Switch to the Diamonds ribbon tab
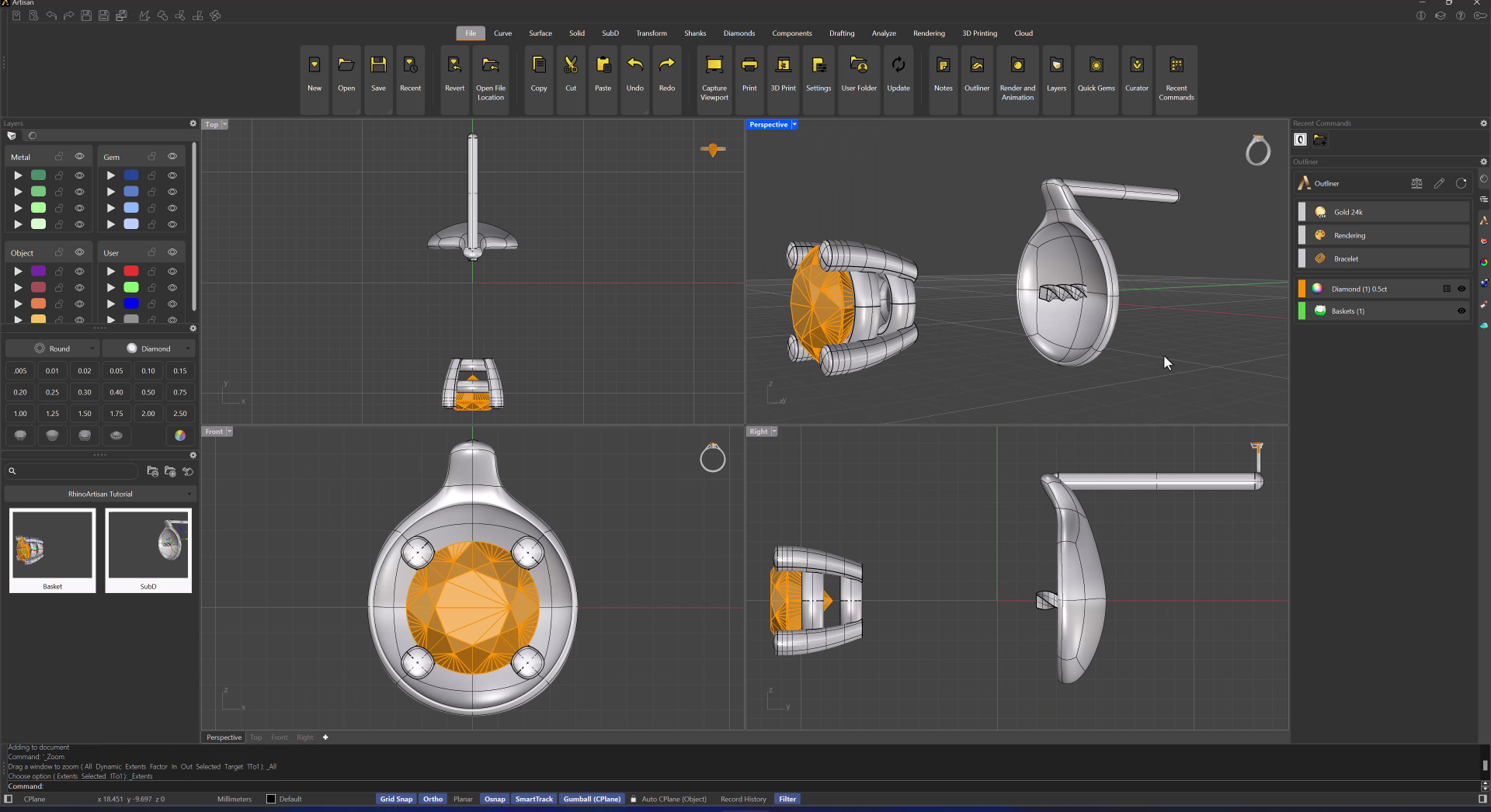Image resolution: width=1491 pixels, height=812 pixels. pos(739,33)
